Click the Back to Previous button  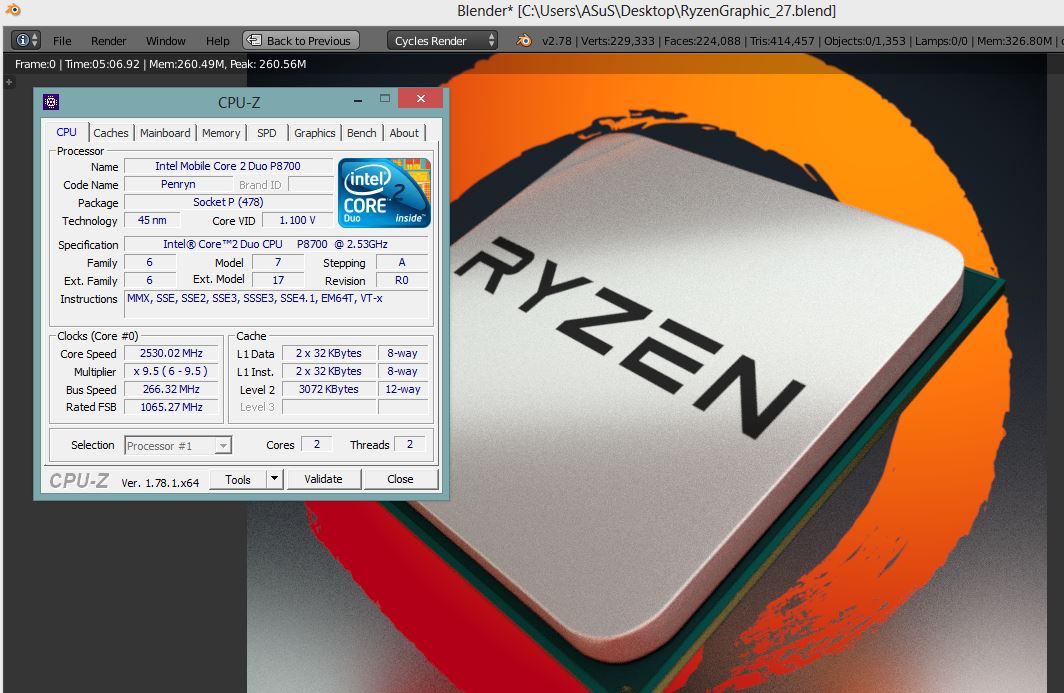click(301, 41)
